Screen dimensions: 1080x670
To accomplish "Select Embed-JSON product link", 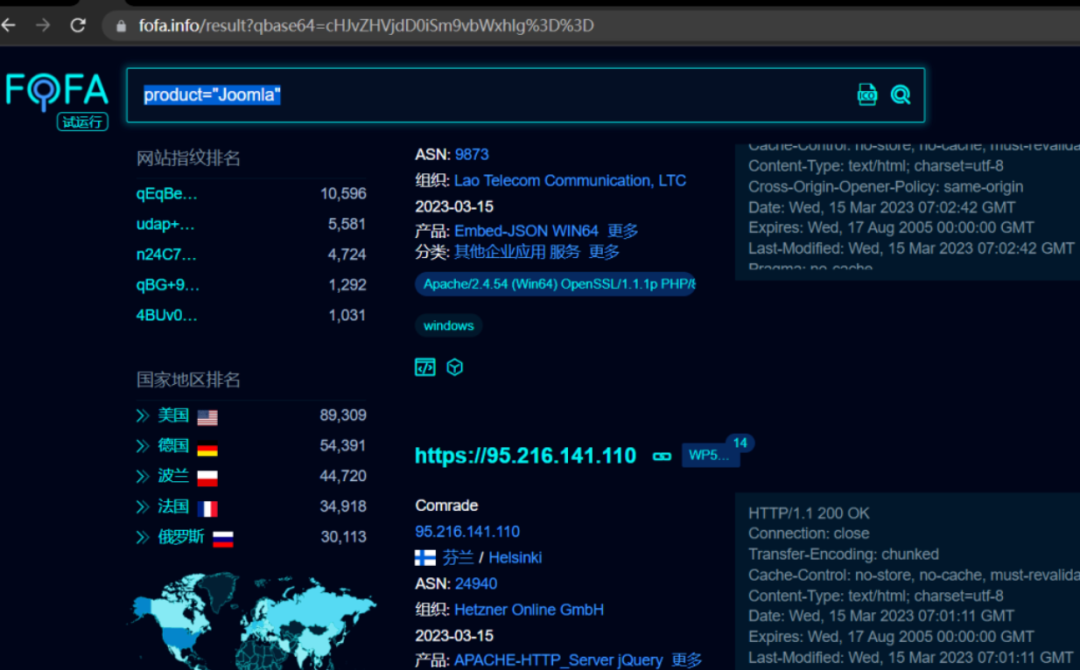I will click(501, 231).
